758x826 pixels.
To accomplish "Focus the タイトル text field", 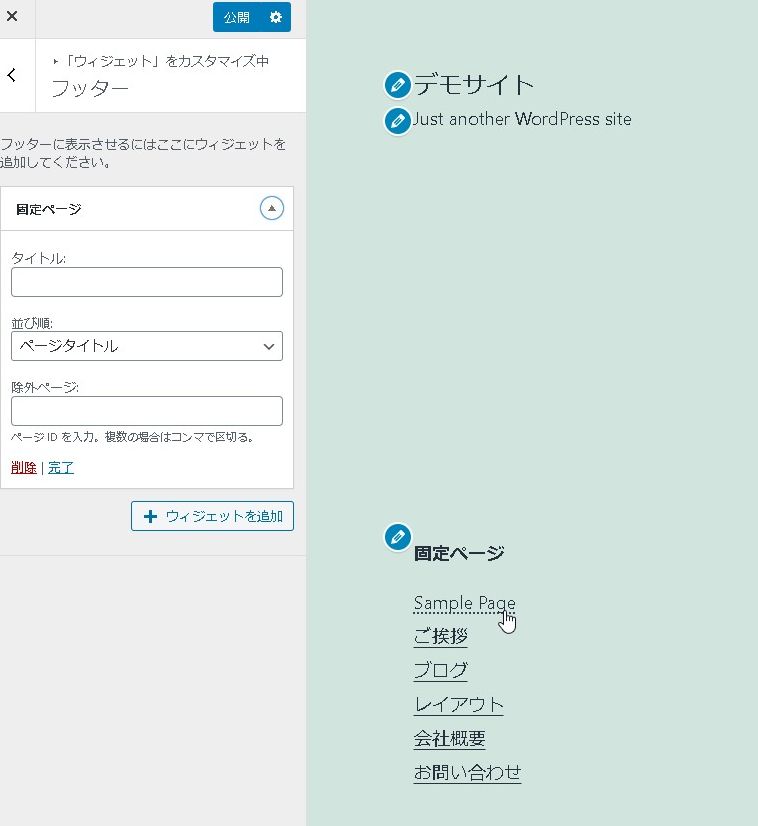I will click(x=147, y=282).
